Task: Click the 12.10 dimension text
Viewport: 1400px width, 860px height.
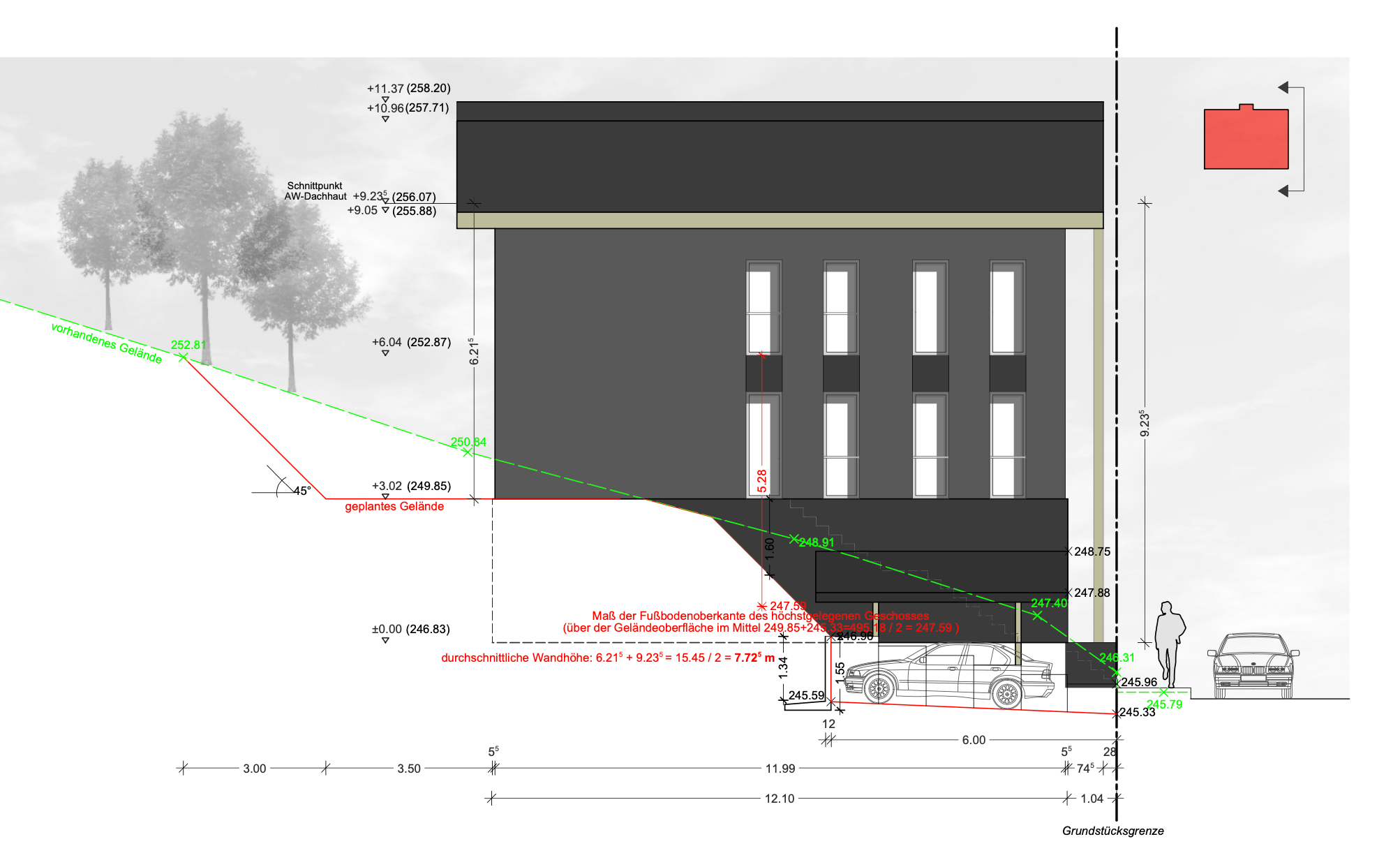Action: (x=779, y=799)
